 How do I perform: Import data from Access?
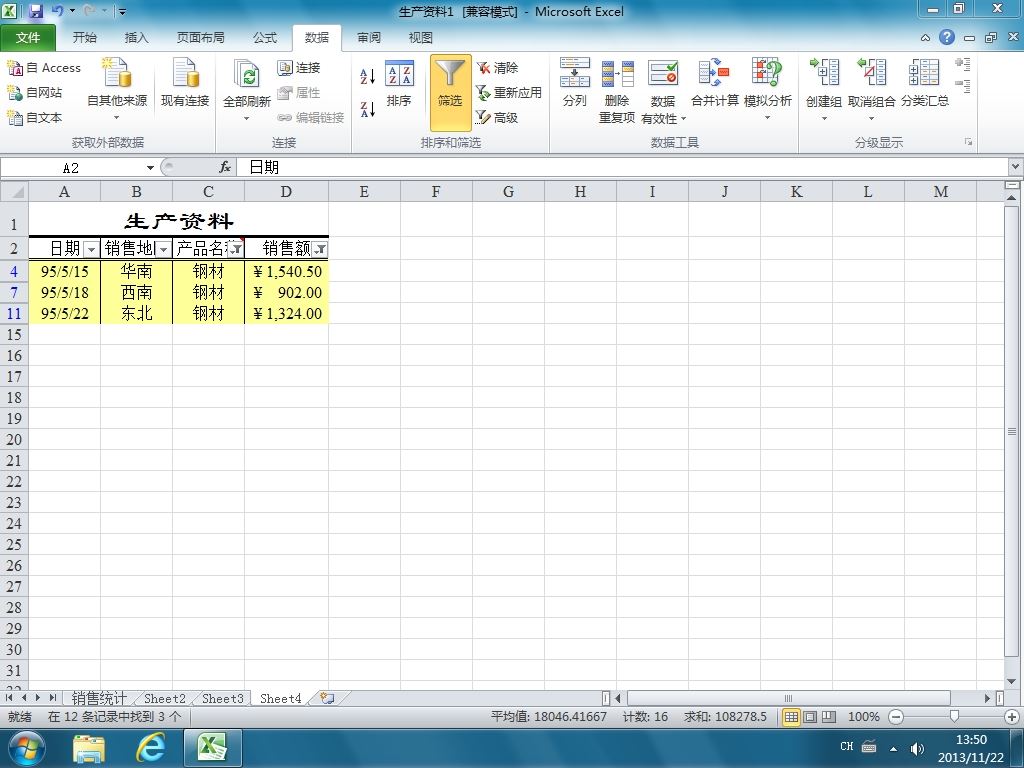point(44,67)
